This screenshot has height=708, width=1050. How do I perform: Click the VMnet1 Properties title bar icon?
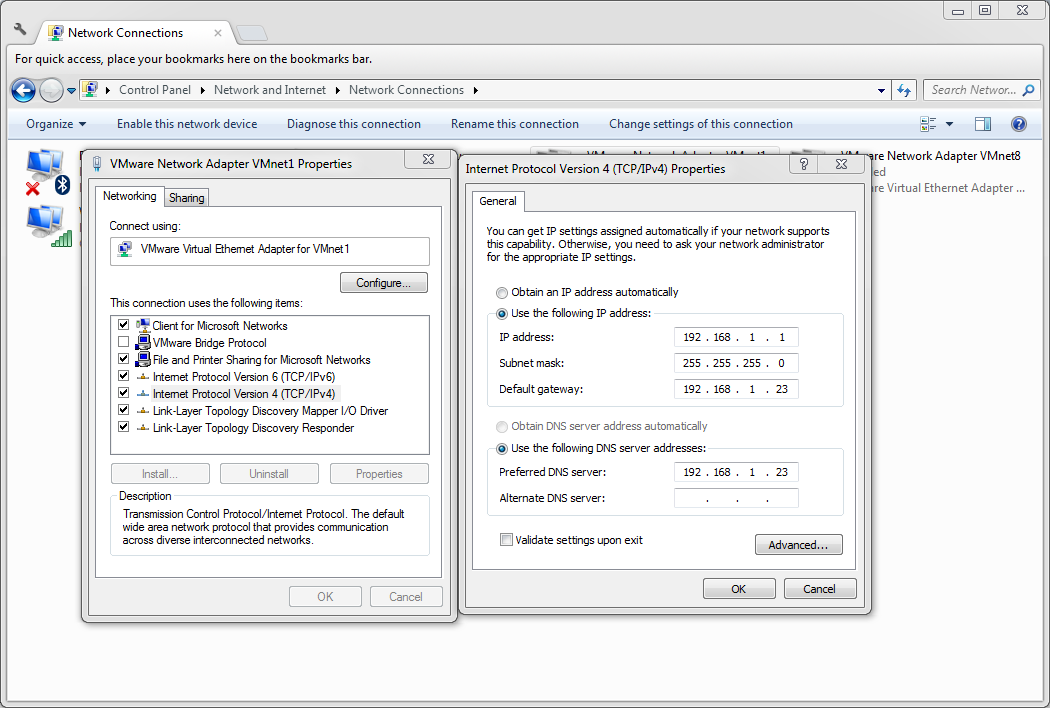pyautogui.click(x=97, y=163)
